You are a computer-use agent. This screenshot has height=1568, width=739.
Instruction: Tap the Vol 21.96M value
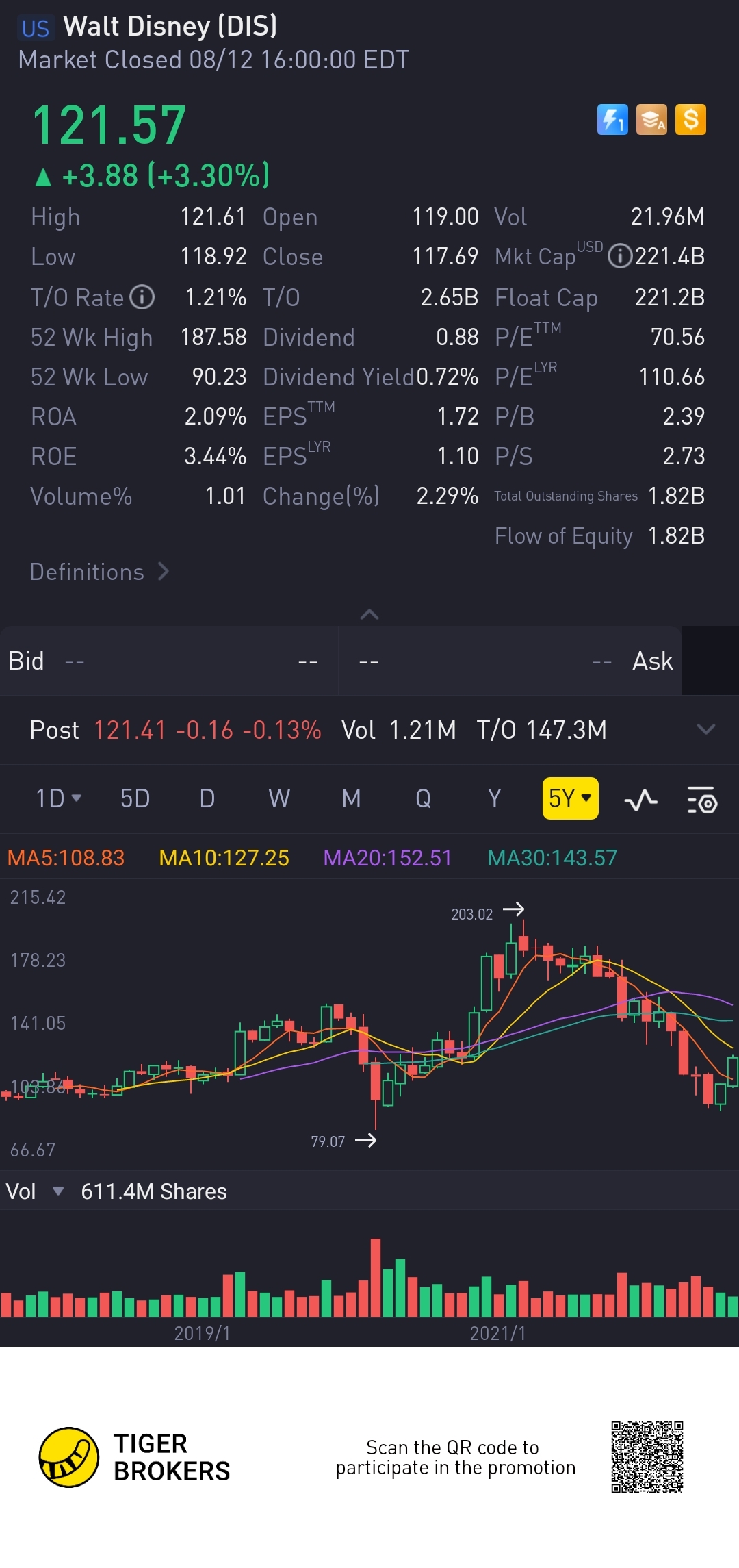tap(667, 217)
